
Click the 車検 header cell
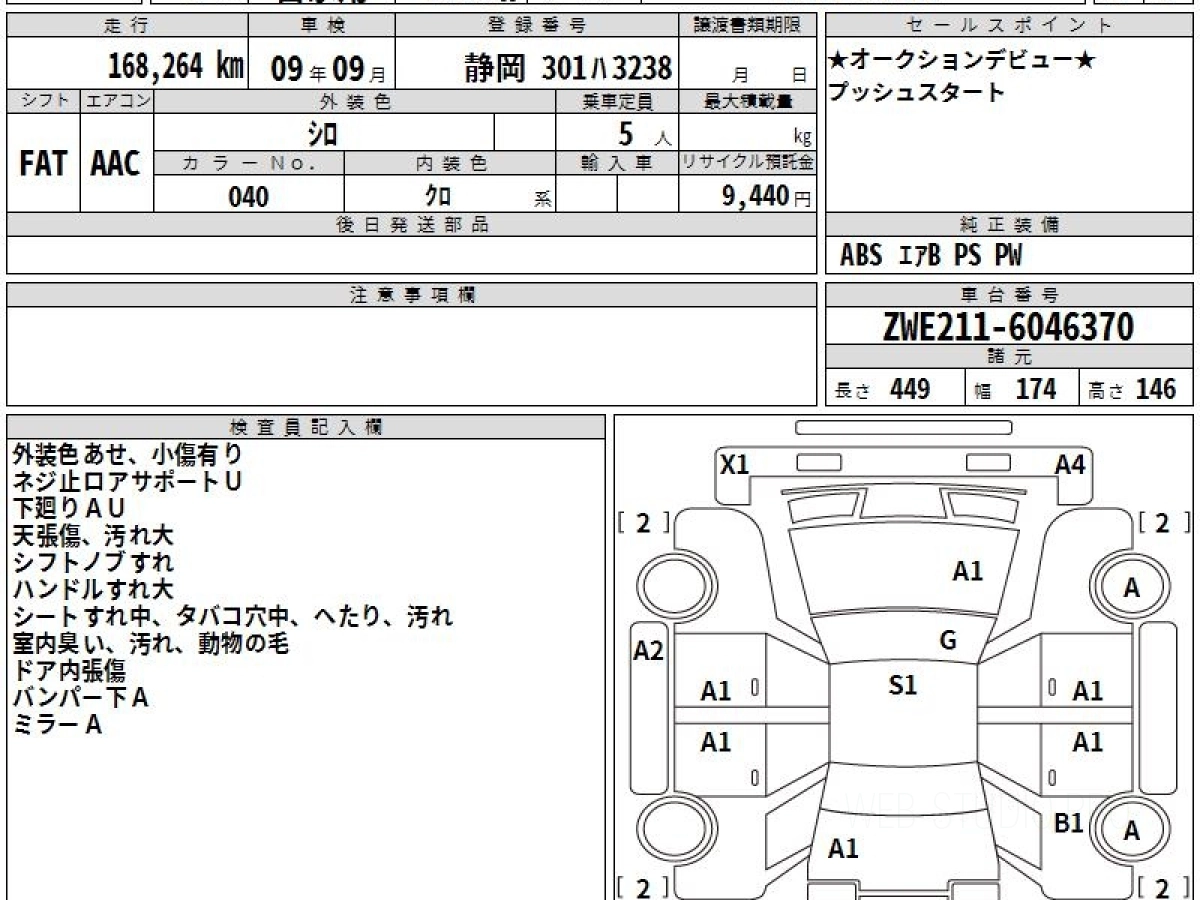point(321,26)
